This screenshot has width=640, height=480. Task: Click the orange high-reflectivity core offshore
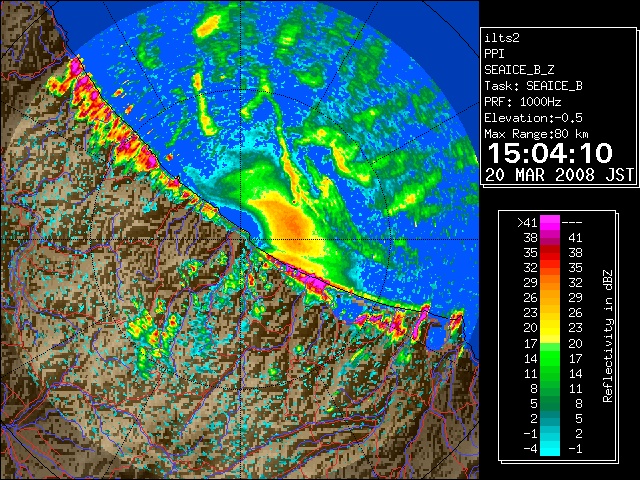click(295, 224)
